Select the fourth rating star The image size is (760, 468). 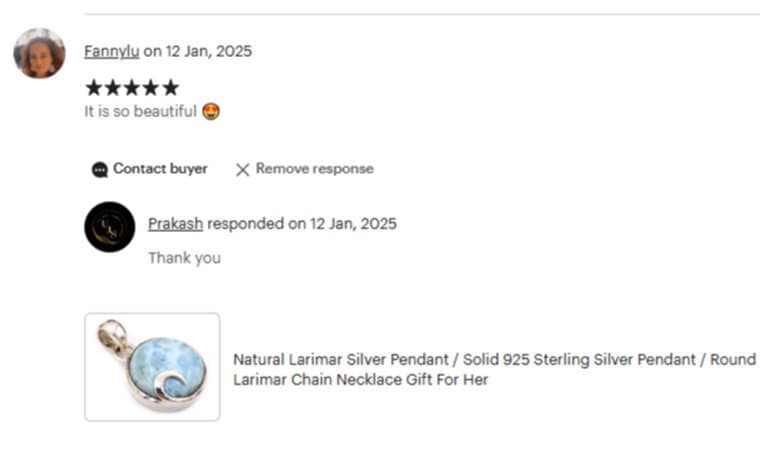click(x=151, y=88)
